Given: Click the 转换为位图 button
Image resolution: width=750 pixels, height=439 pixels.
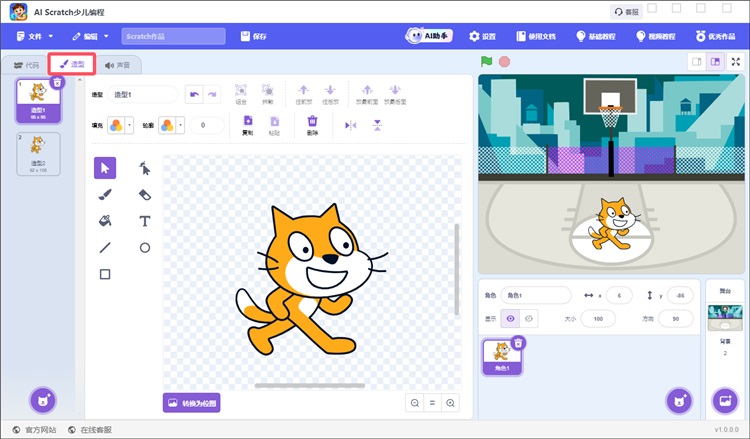Looking at the screenshot, I should pyautogui.click(x=191, y=403).
